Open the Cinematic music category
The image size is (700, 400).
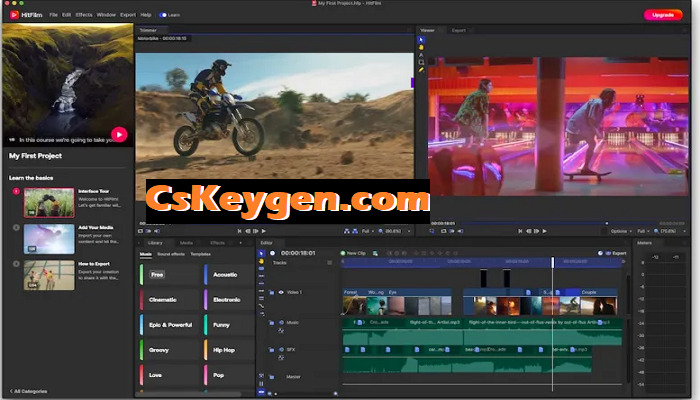169,300
